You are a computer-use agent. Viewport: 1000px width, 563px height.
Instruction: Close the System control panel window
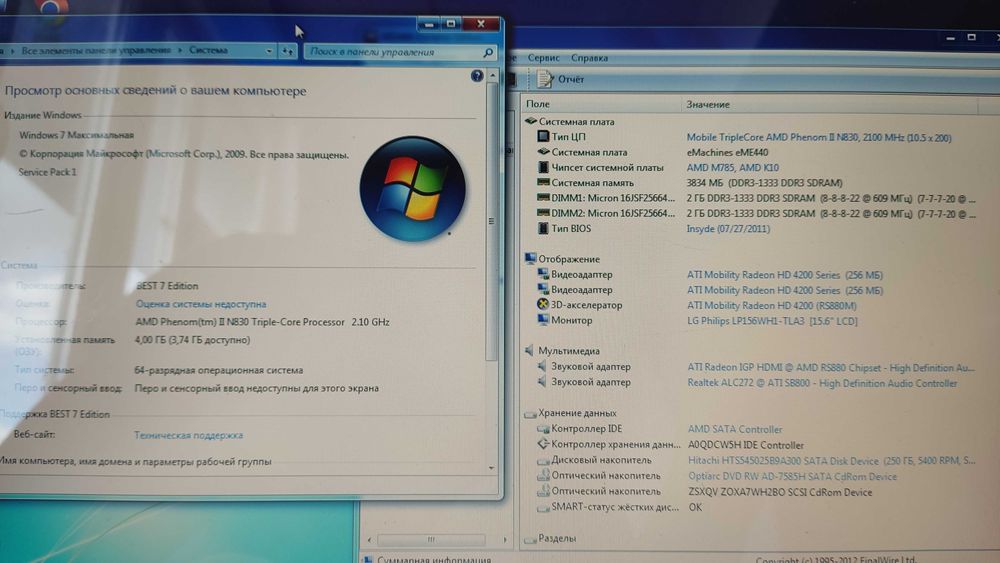click(x=481, y=24)
